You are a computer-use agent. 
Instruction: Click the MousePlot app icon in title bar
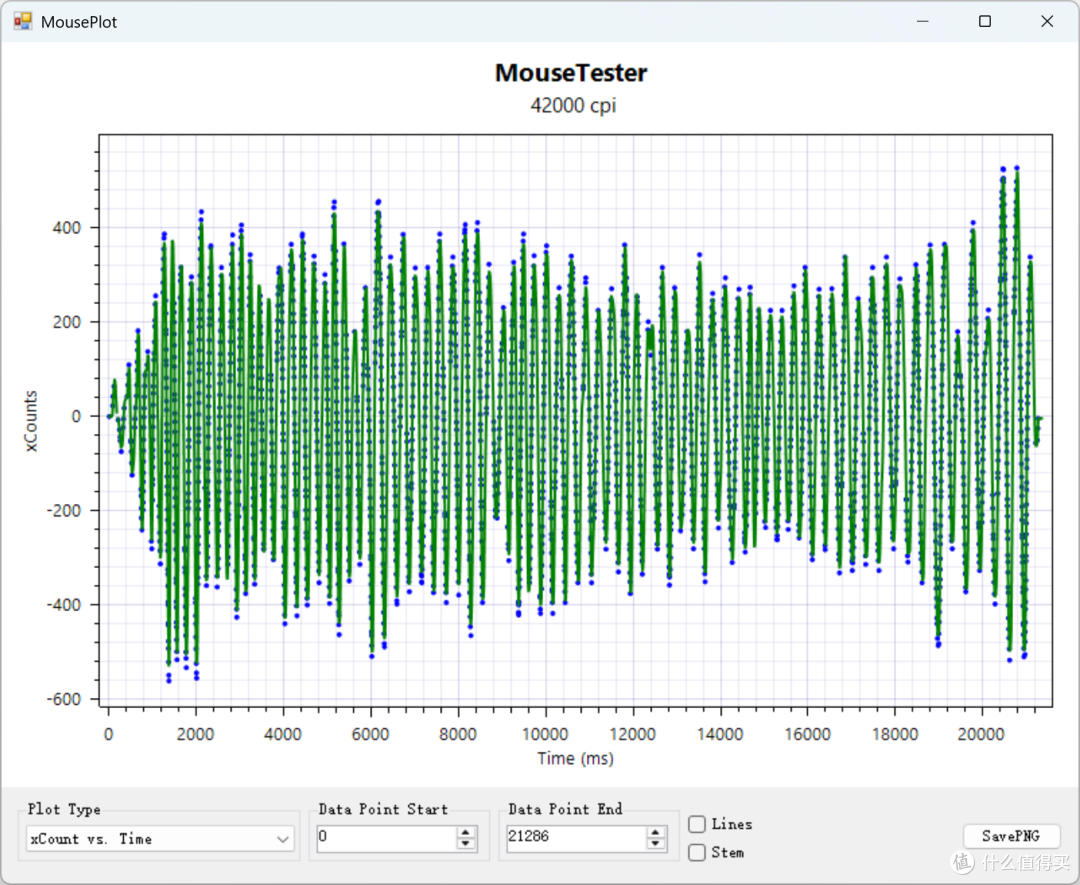(22, 21)
